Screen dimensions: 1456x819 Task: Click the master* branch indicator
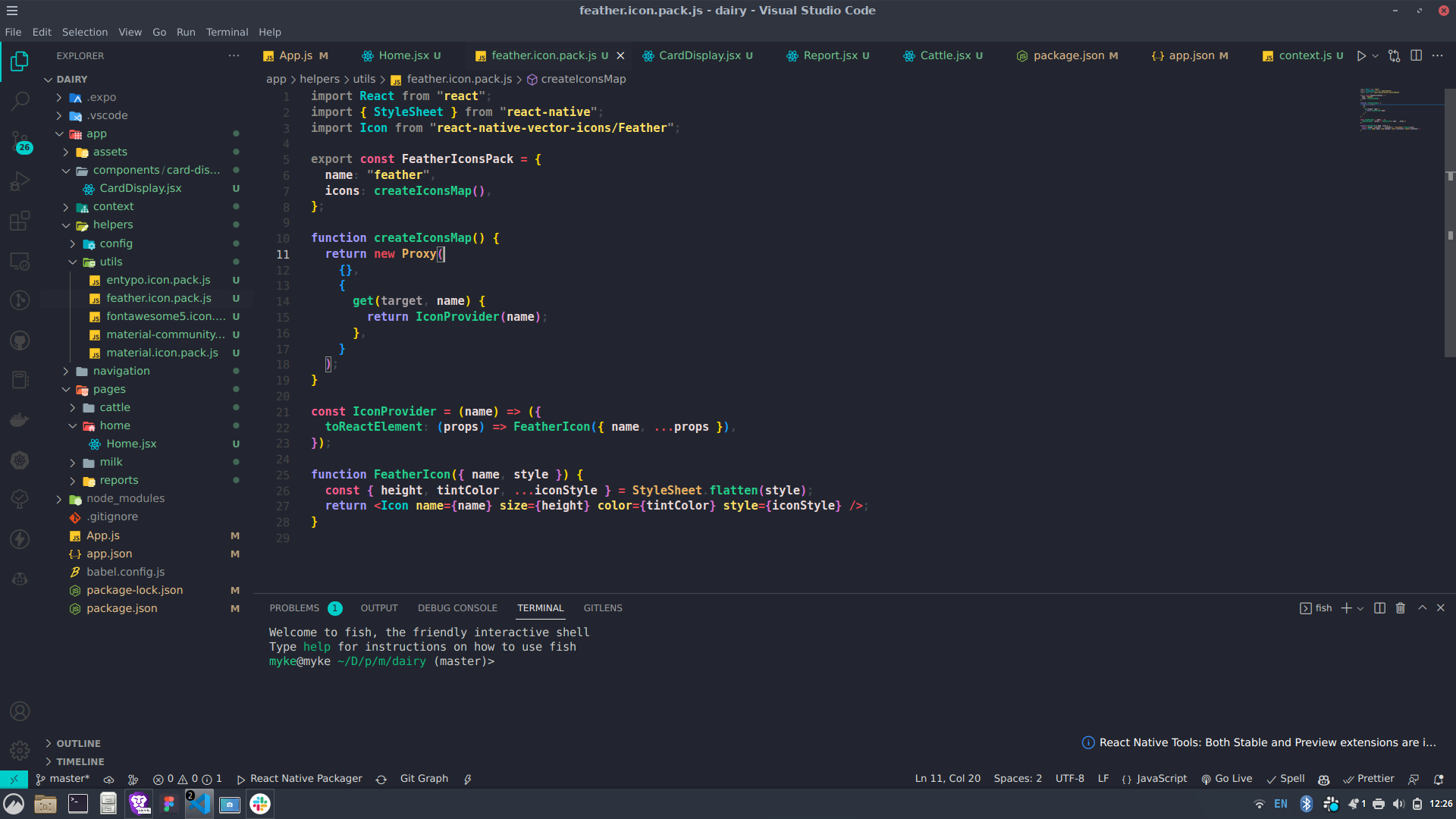[x=62, y=779]
